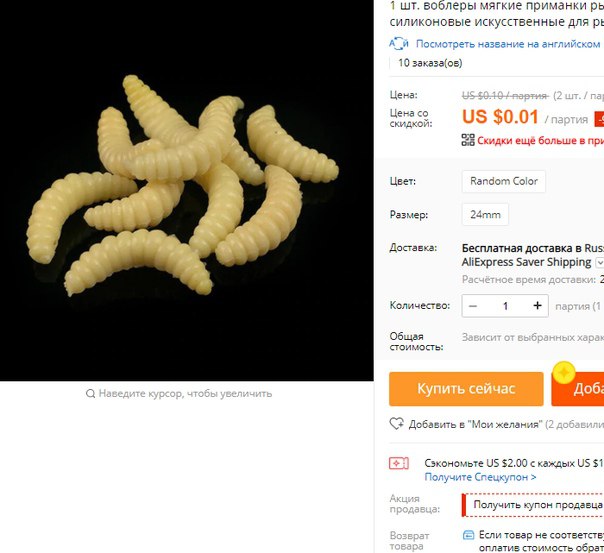The height and width of the screenshot is (553, 604).
Task: Select the 24mm size option
Action: click(x=485, y=214)
